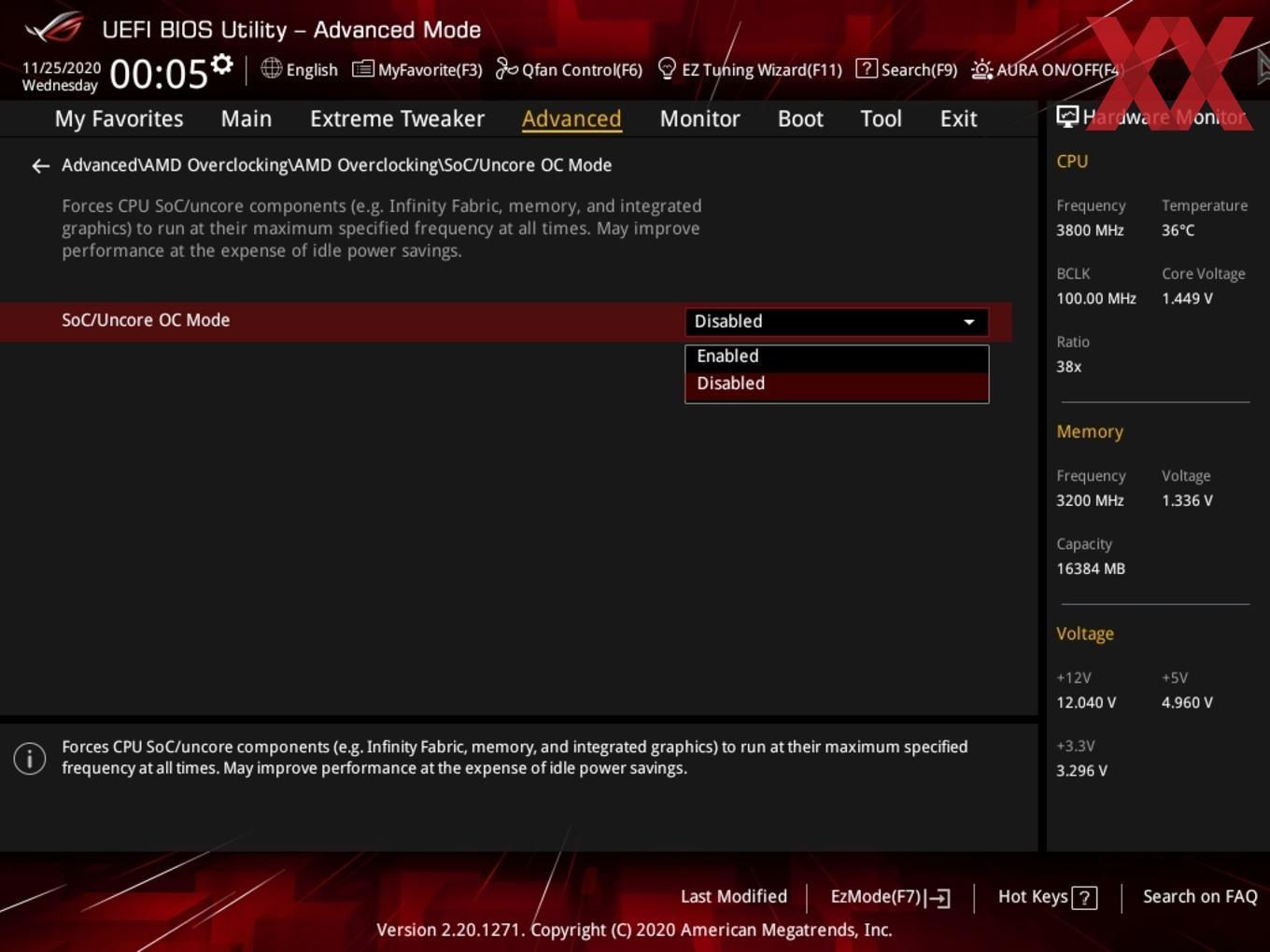Click the 11/25/2020 date text

click(62, 68)
